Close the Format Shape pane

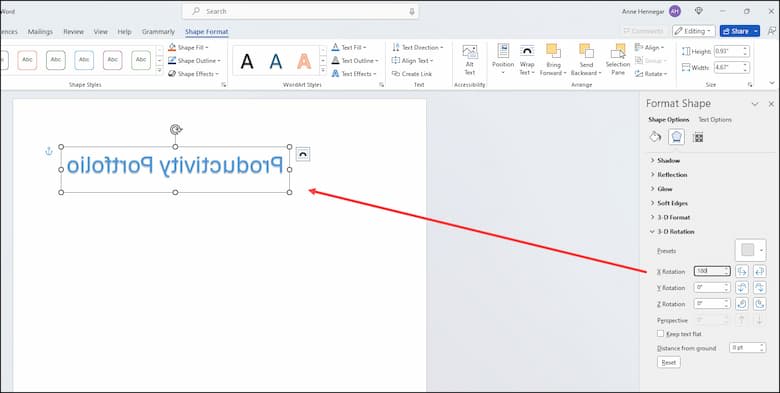pyautogui.click(x=771, y=104)
